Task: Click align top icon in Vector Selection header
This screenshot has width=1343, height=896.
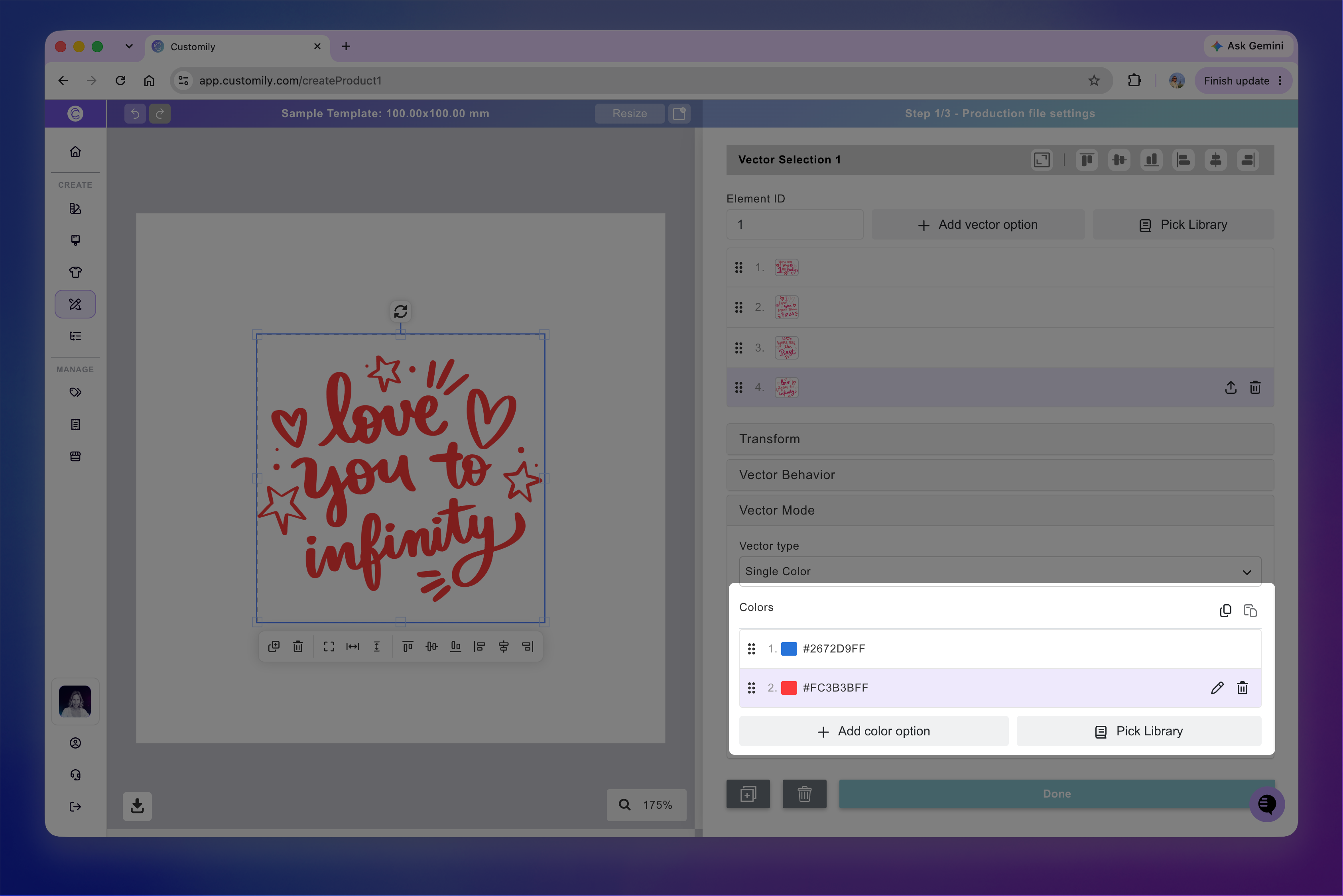Action: point(1087,160)
